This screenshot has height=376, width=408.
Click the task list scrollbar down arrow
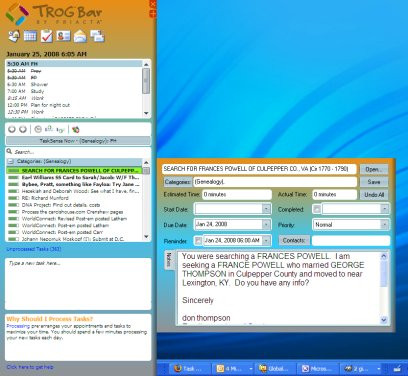[146, 237]
